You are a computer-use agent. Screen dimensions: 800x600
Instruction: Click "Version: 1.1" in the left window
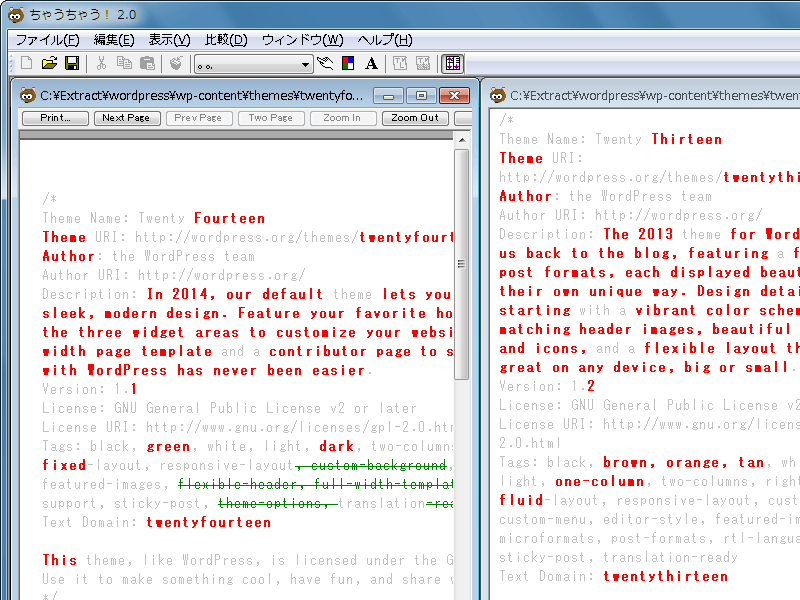(x=90, y=389)
